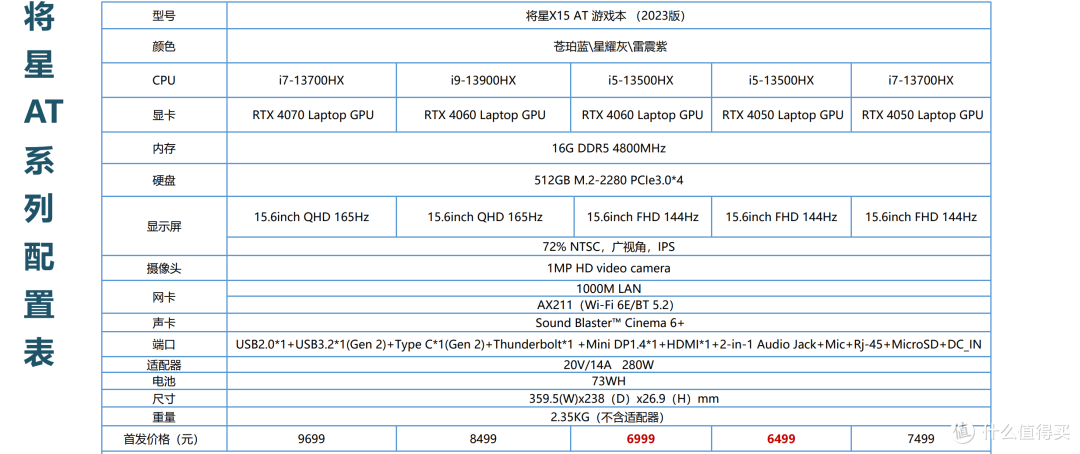Select the red 6499 price cell

click(781, 439)
